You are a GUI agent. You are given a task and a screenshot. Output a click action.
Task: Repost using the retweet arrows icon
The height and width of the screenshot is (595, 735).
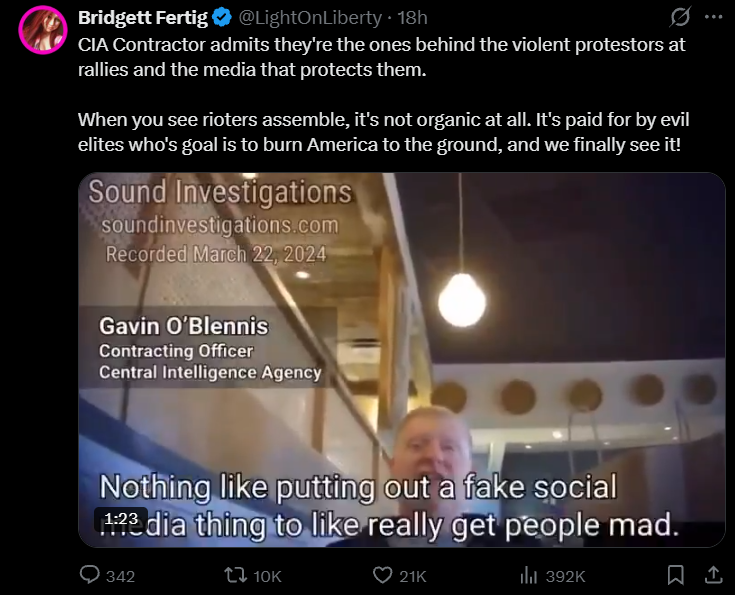pos(236,575)
